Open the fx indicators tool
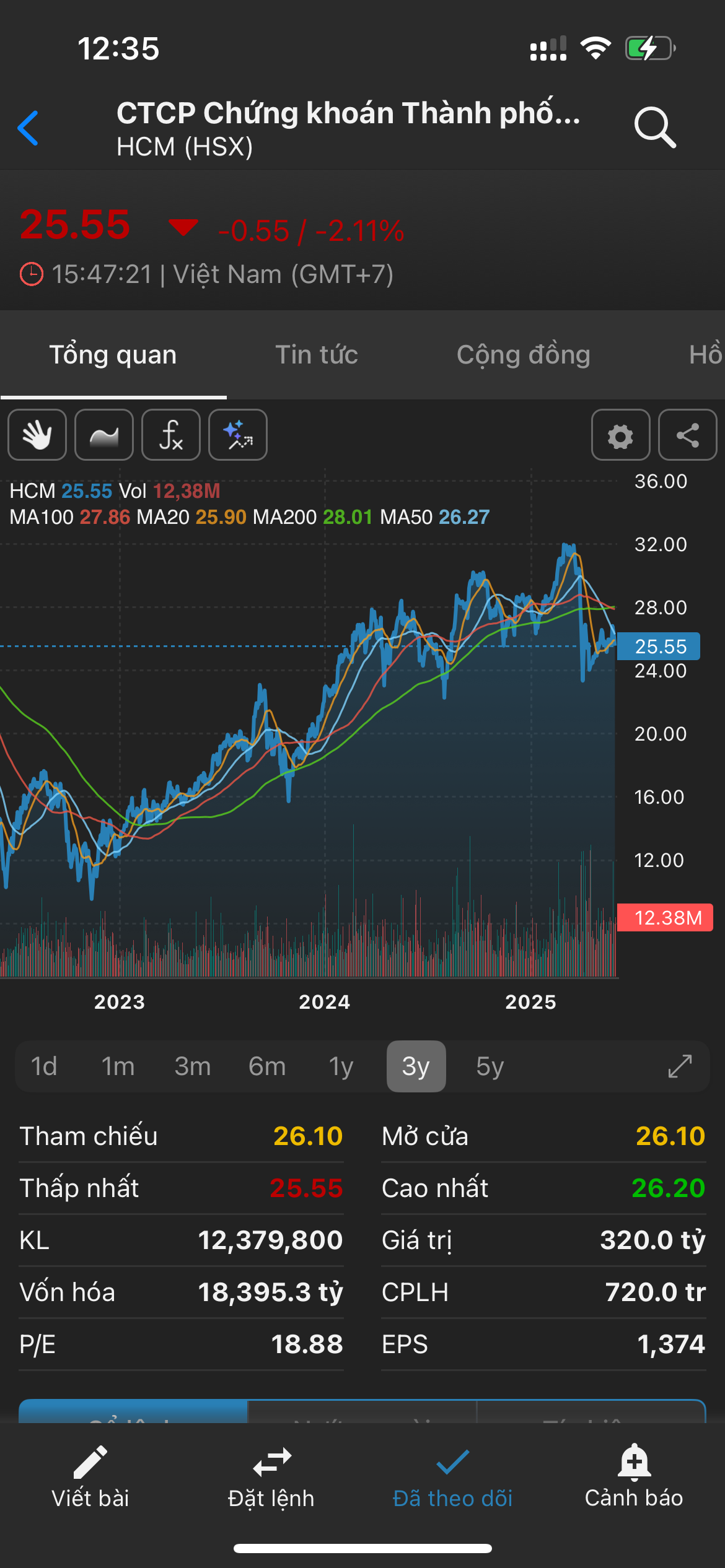This screenshot has height=1568, width=725. [x=171, y=435]
